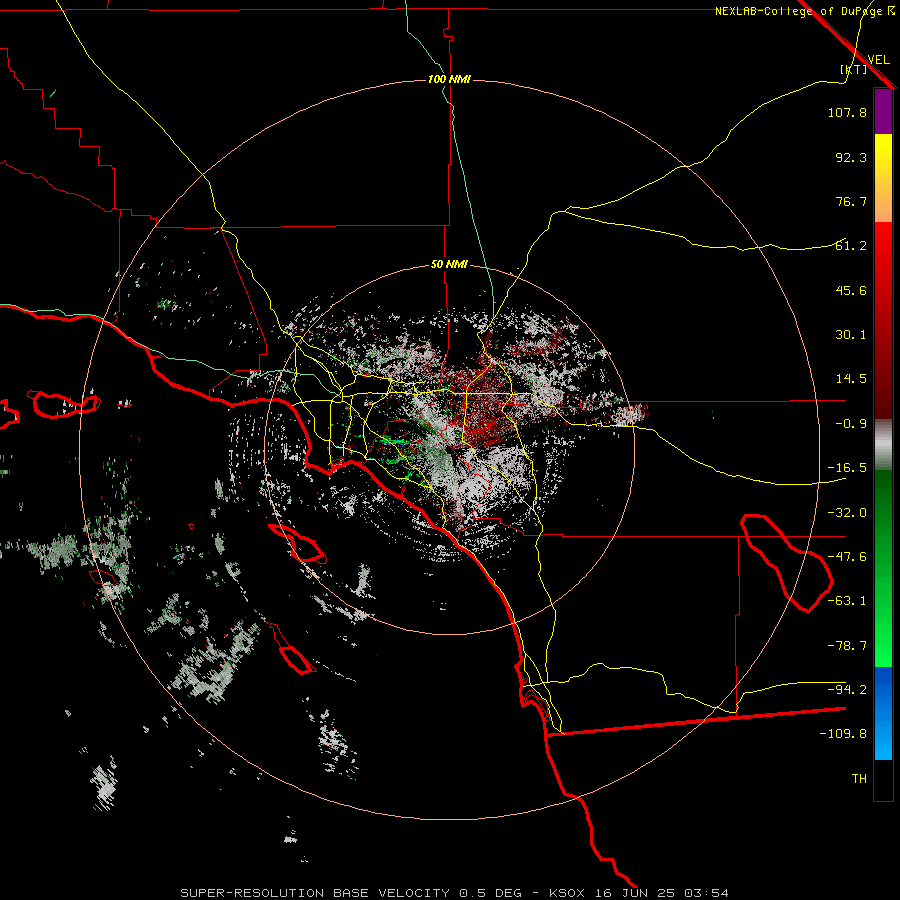Select the 45.6 legend value

point(851,290)
